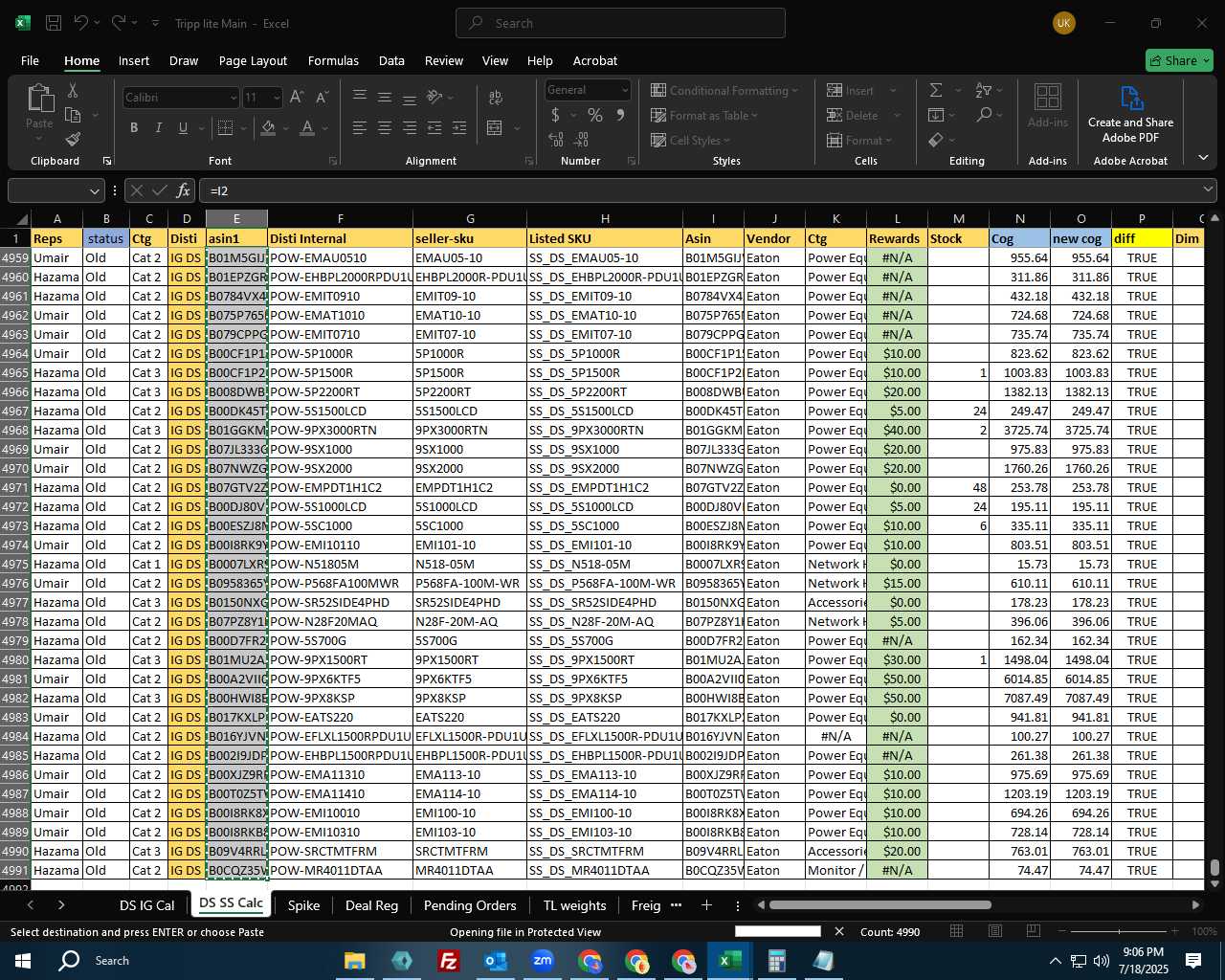Image resolution: width=1225 pixels, height=980 pixels.
Task: Click the Fill Color bucket icon
Action: click(269, 127)
